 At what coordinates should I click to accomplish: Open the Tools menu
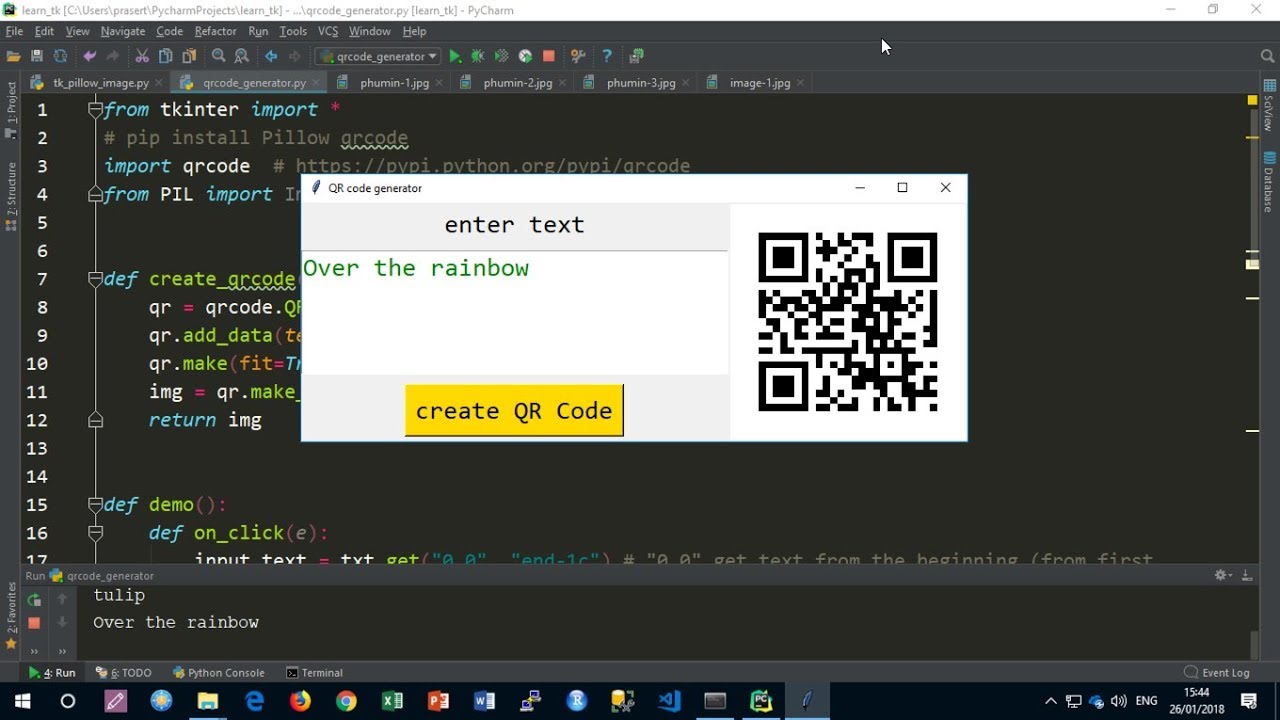tap(293, 31)
